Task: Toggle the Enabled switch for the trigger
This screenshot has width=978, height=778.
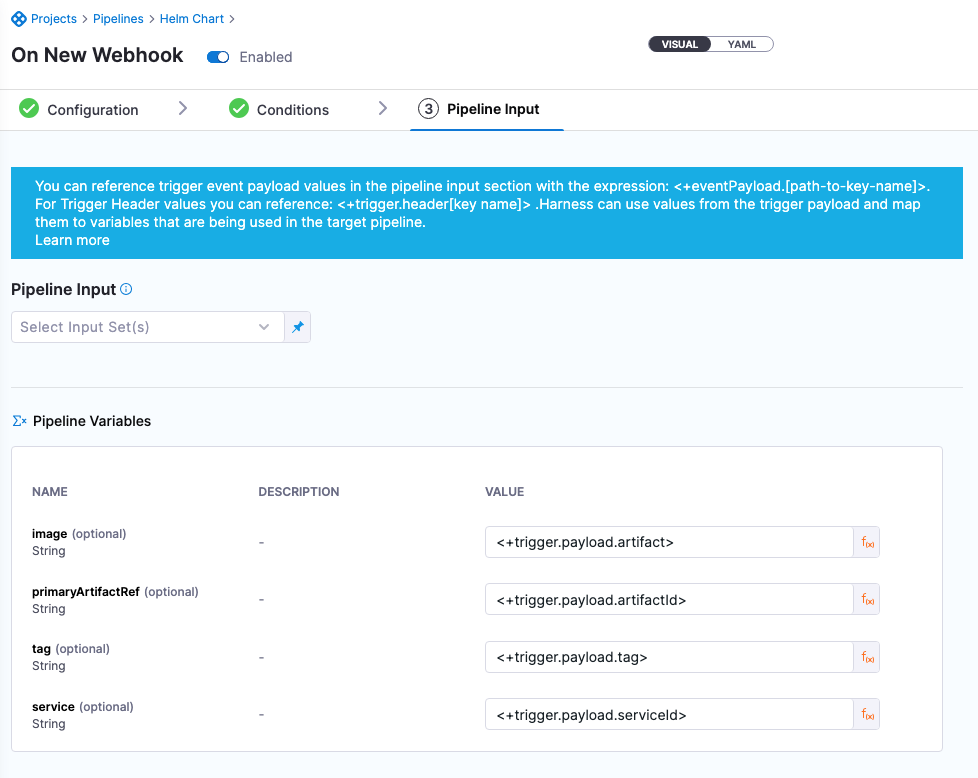Action: 218,57
